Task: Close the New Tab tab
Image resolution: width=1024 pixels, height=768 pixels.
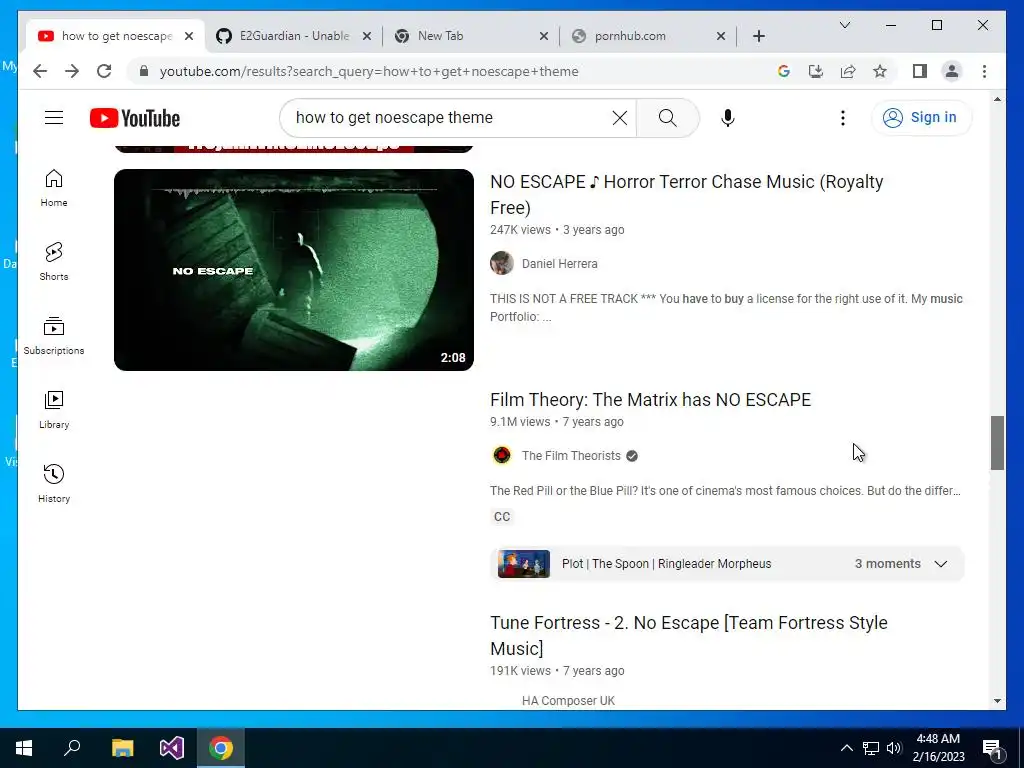Action: [543, 36]
